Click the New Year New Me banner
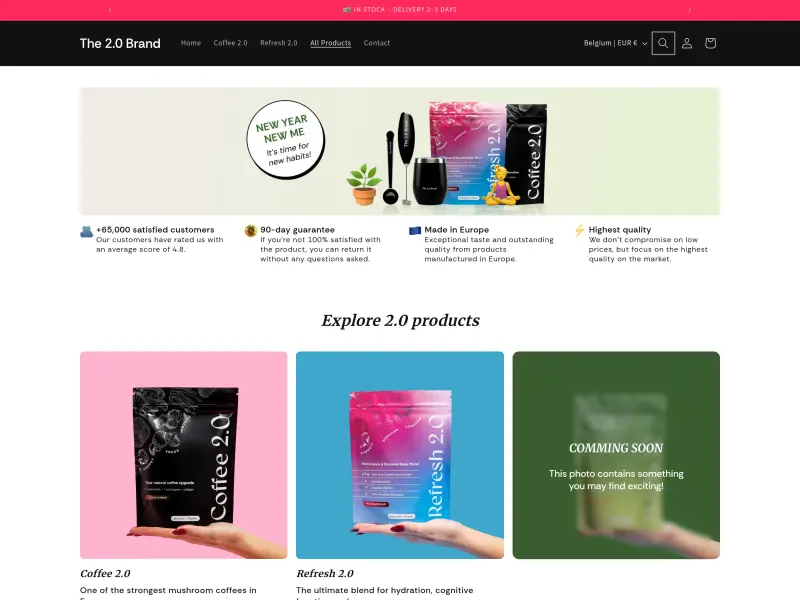This screenshot has height=600, width=800. [x=400, y=151]
